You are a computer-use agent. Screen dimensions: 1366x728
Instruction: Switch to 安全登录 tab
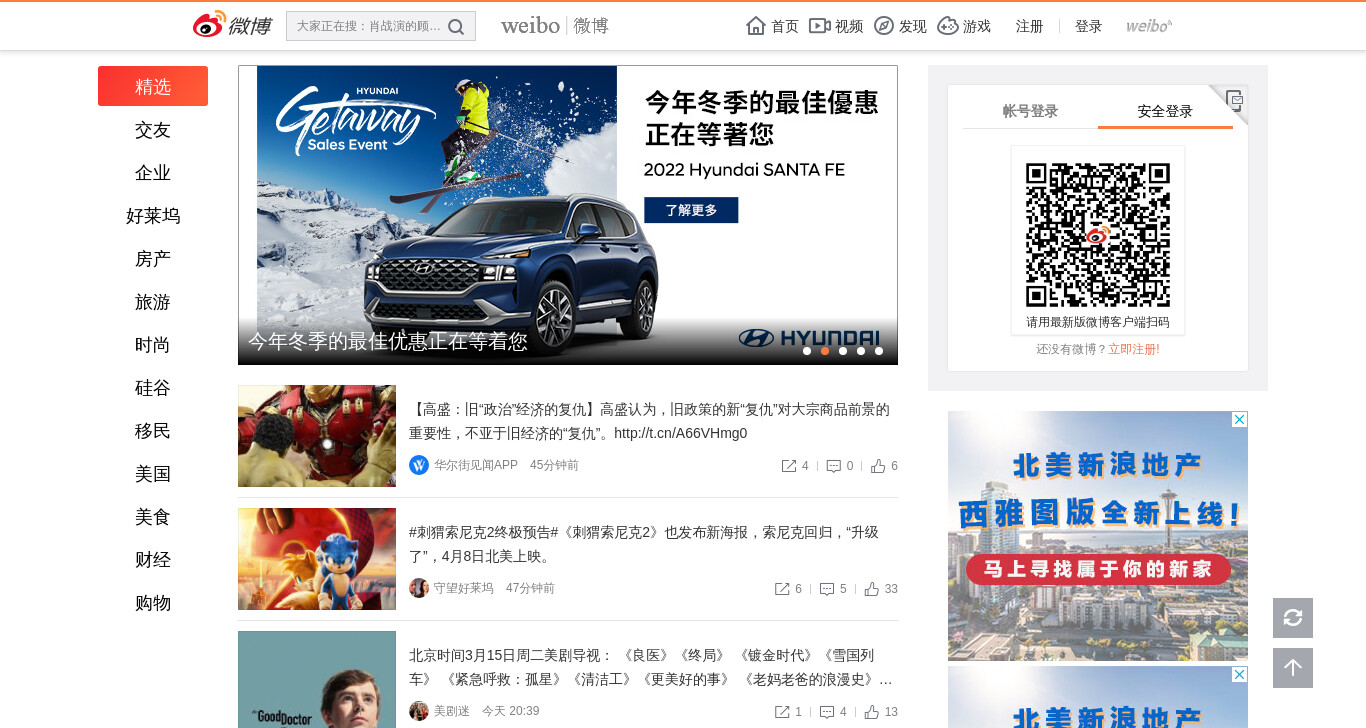(x=1165, y=111)
